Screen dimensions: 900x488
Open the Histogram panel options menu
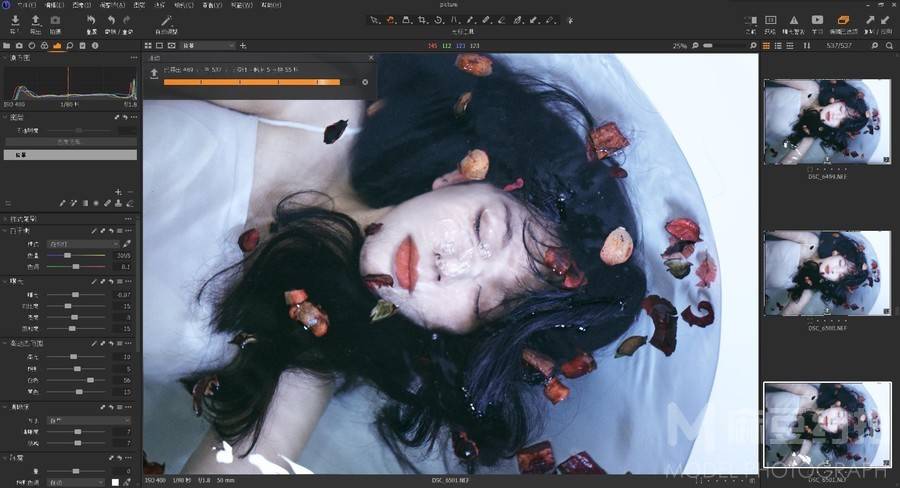pyautogui.click(x=133, y=58)
